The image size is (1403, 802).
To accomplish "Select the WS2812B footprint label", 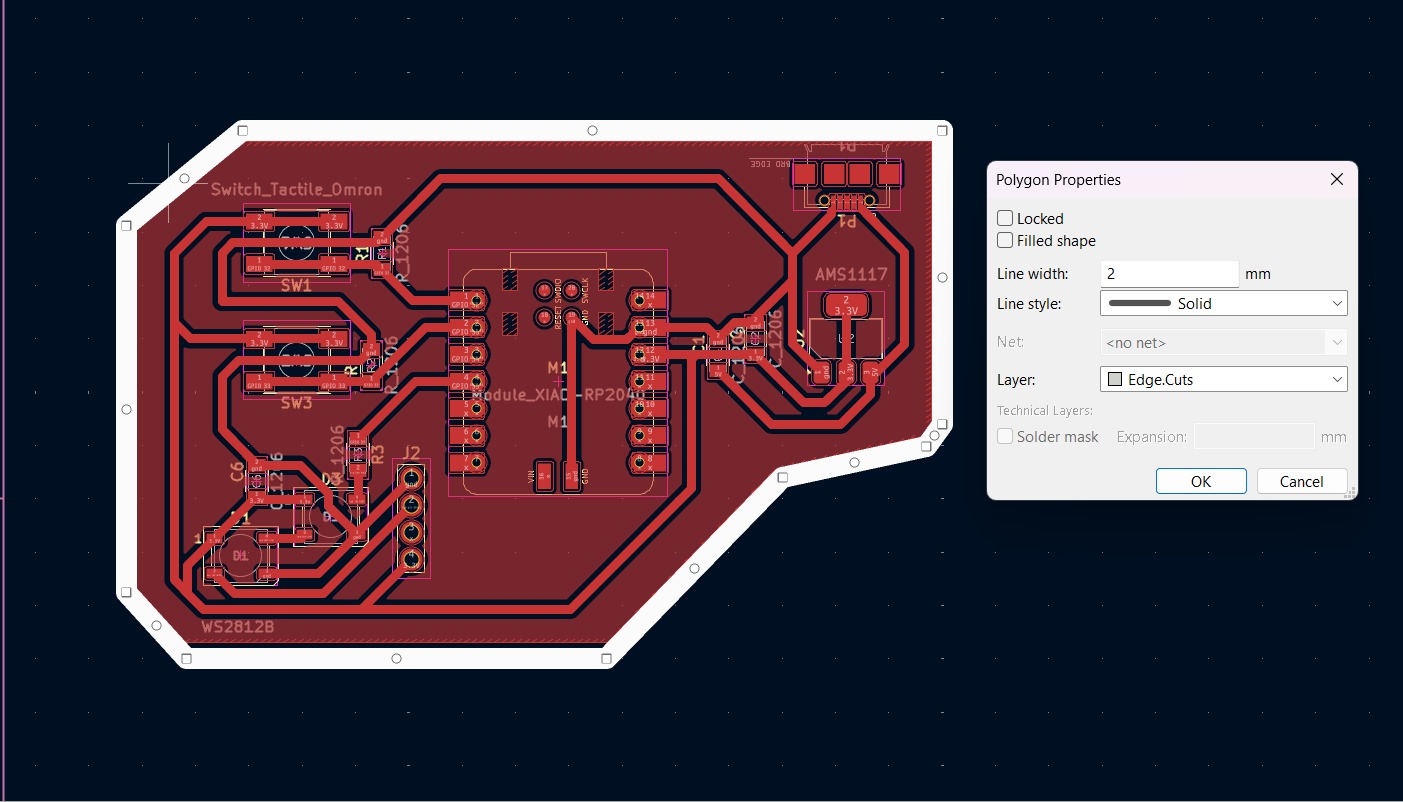I will click(238, 627).
